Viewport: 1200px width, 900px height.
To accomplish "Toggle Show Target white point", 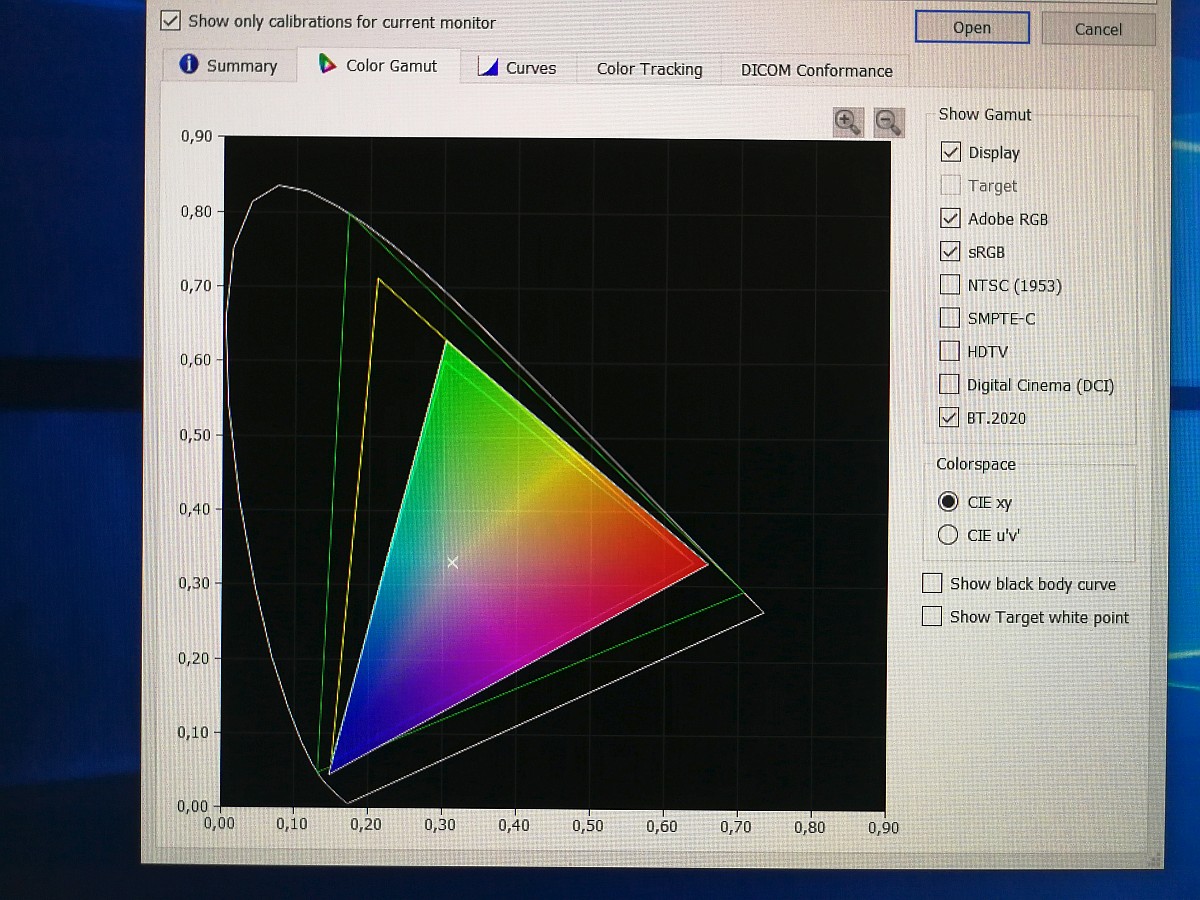I will [x=932, y=617].
